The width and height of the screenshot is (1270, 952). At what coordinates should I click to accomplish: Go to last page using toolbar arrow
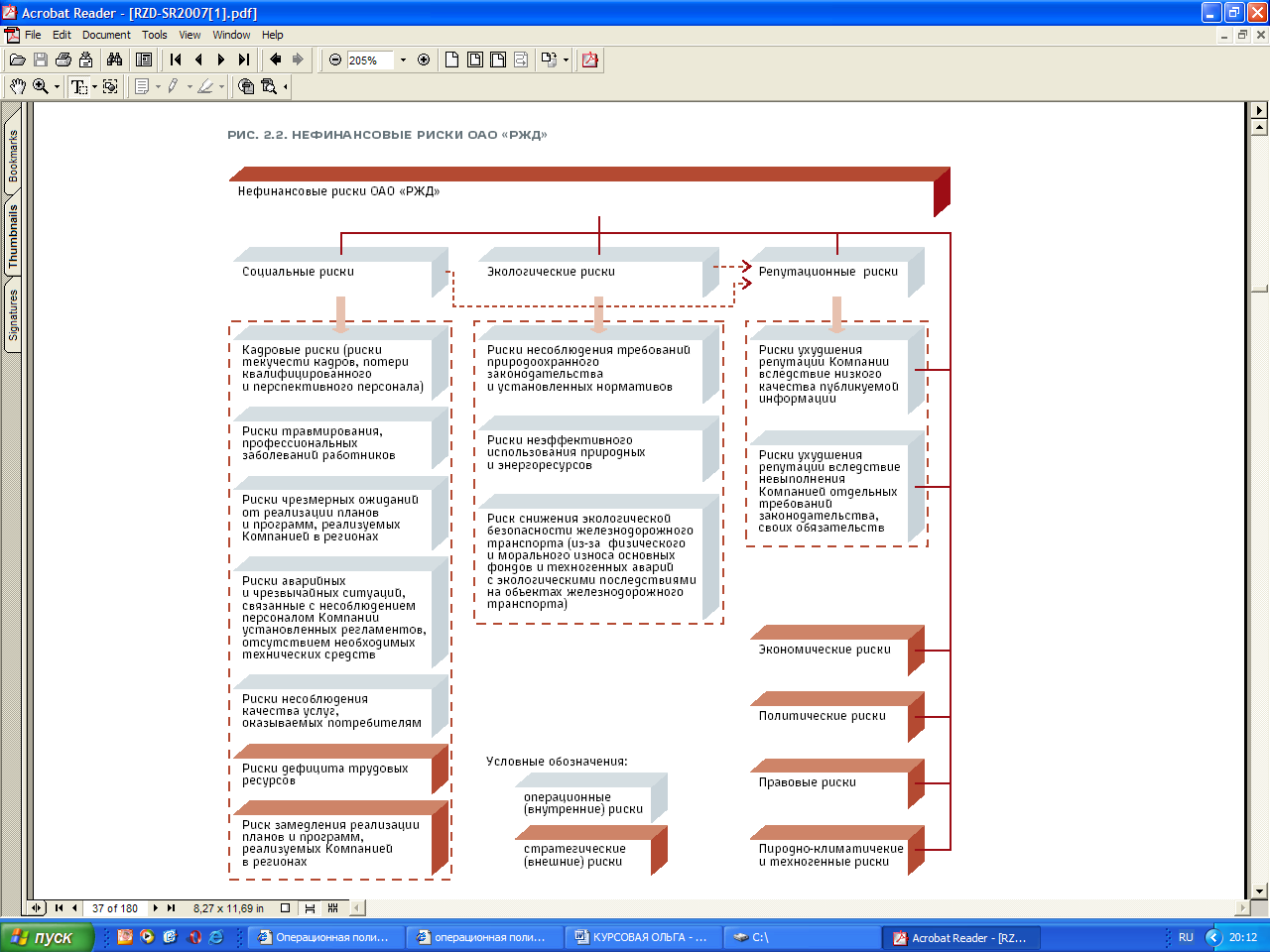[244, 59]
